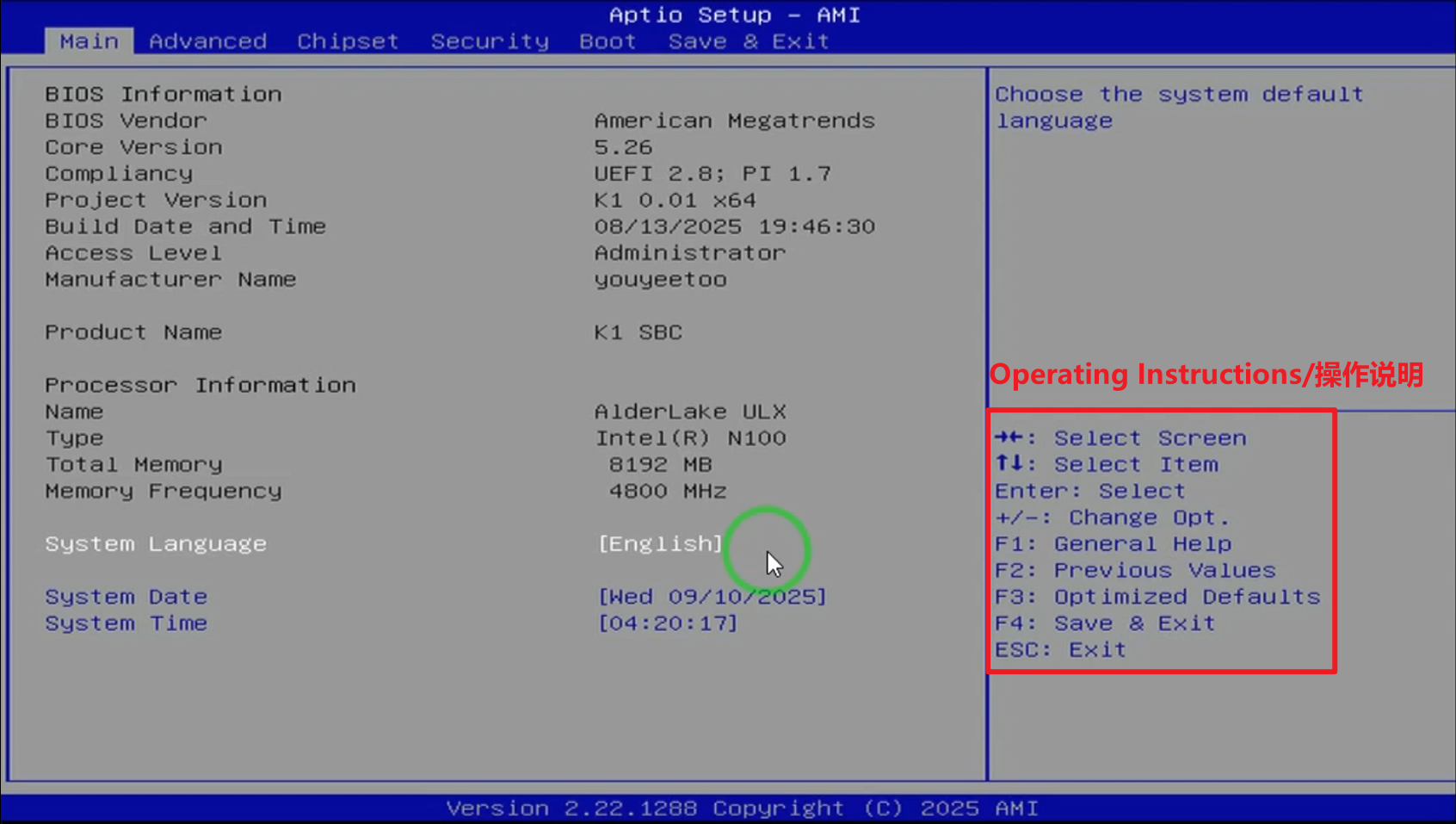
Task: Open the System Language dropdown showing English
Action: 659,543
